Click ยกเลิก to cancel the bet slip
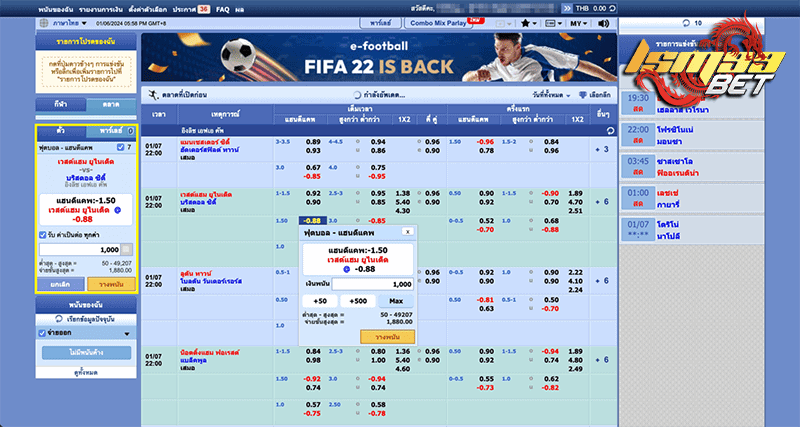This screenshot has height=427, width=800. 60,284
